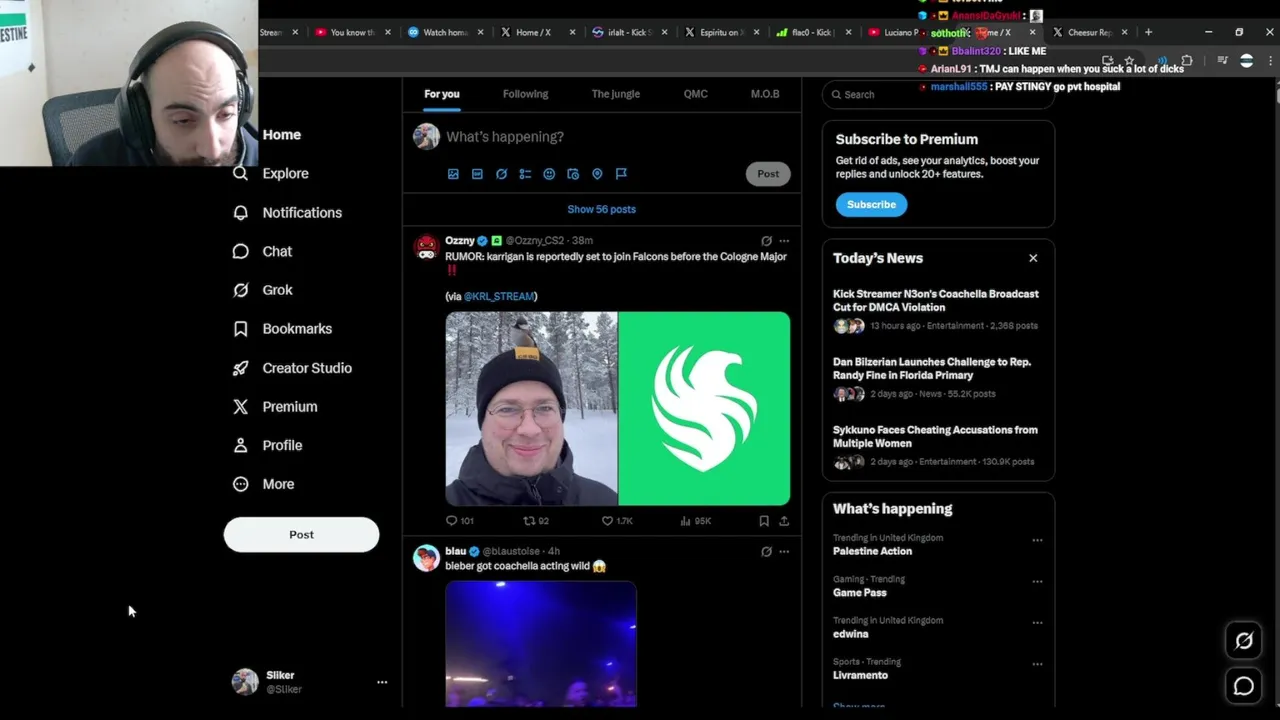Close the Today's News panel
Viewport: 1280px width, 720px height.
pyautogui.click(x=1033, y=259)
